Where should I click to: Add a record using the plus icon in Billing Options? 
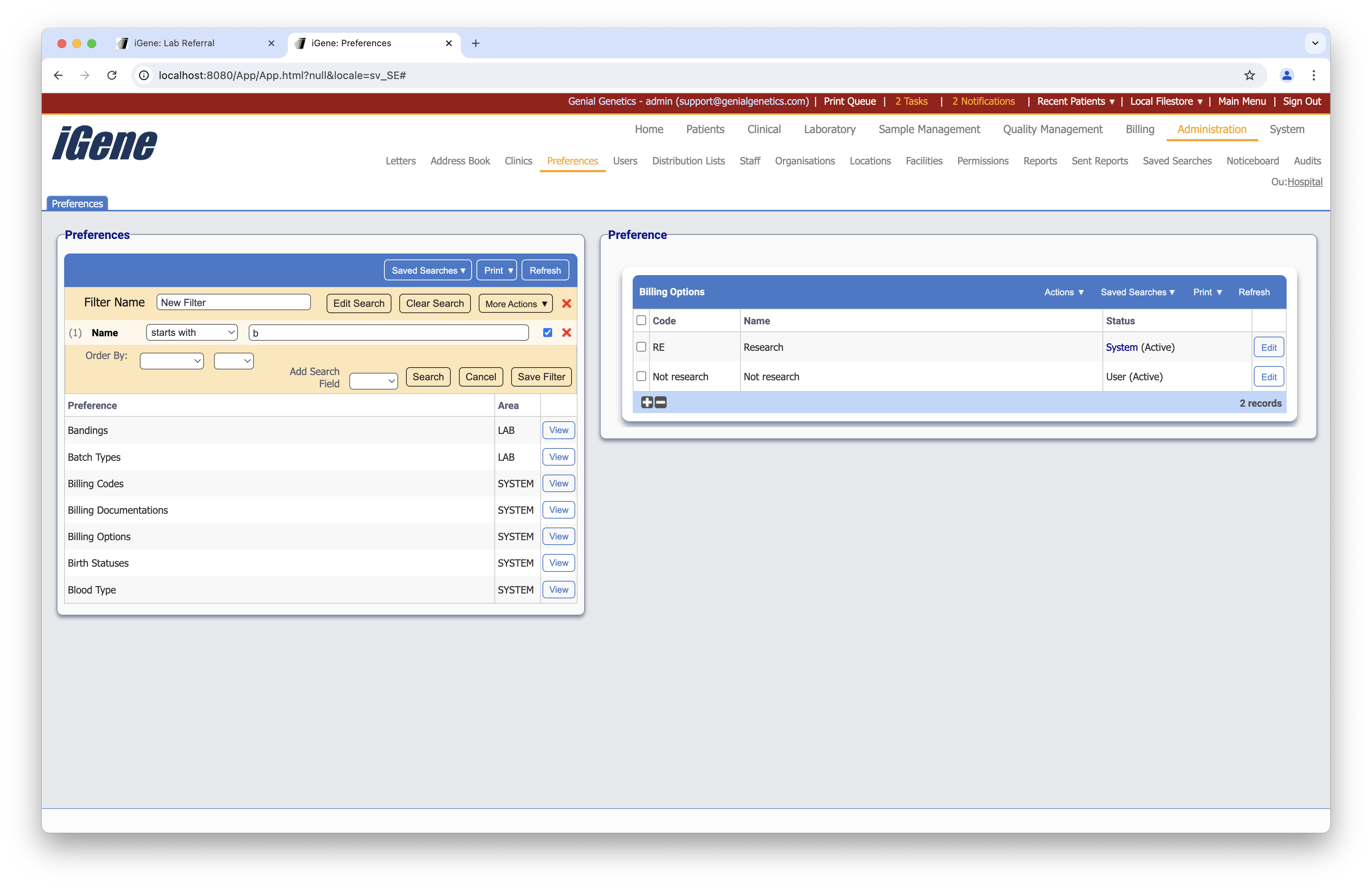(x=647, y=402)
